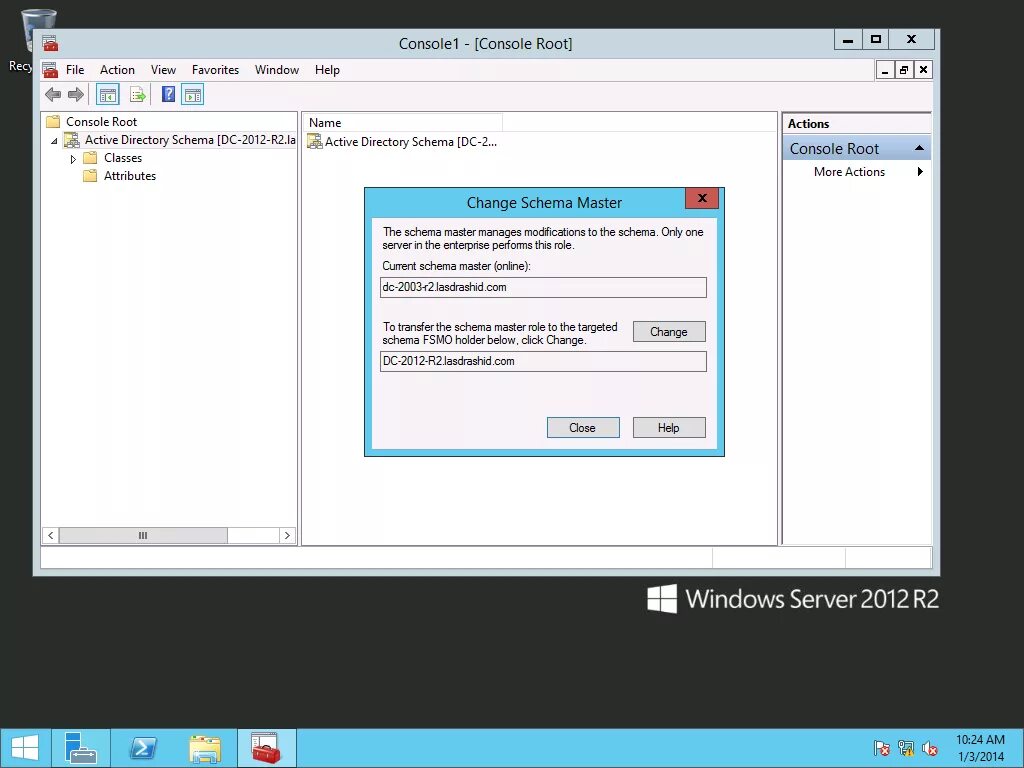The height and width of the screenshot is (768, 1024).
Task: Open Server Manager from the taskbar
Action: (x=81, y=748)
